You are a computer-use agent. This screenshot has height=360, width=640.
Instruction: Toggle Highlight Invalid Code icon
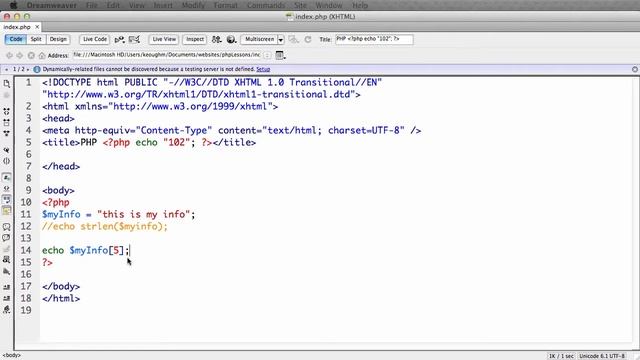pyautogui.click(x=7, y=189)
